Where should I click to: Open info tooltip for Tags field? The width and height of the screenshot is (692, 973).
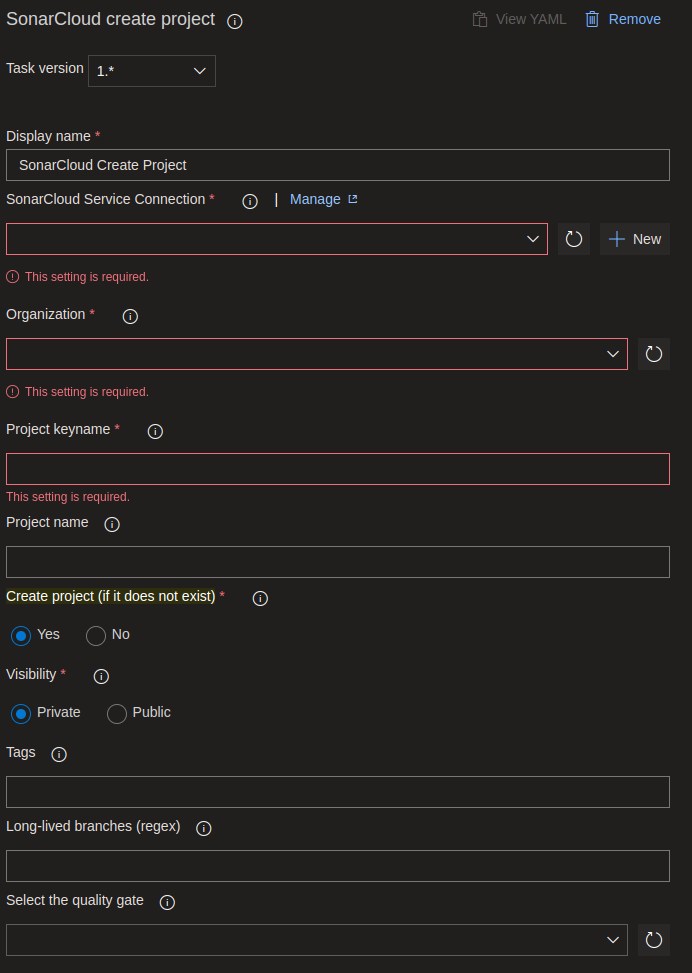[59, 754]
